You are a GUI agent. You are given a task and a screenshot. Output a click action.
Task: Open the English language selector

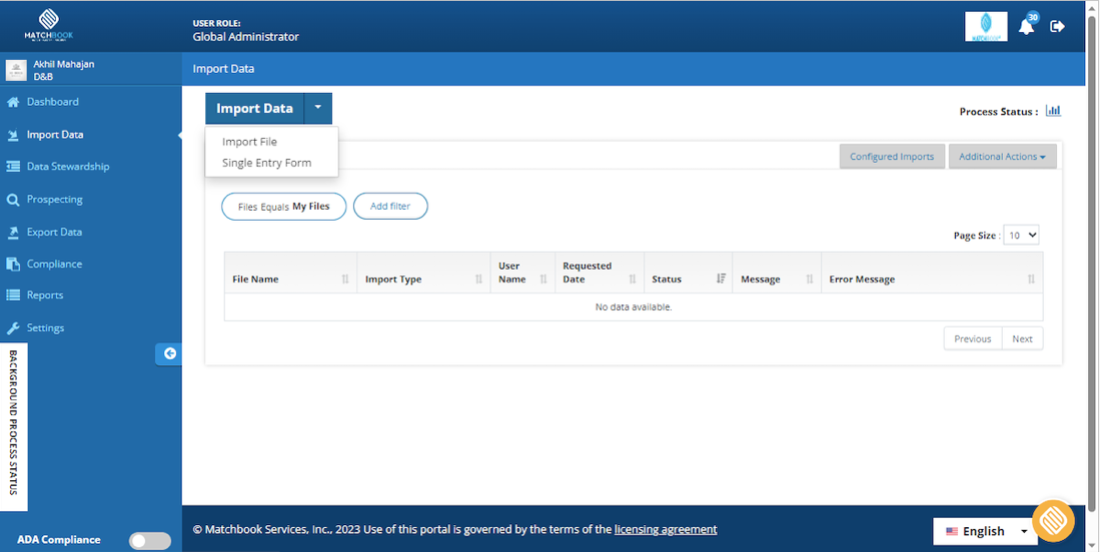click(x=985, y=531)
